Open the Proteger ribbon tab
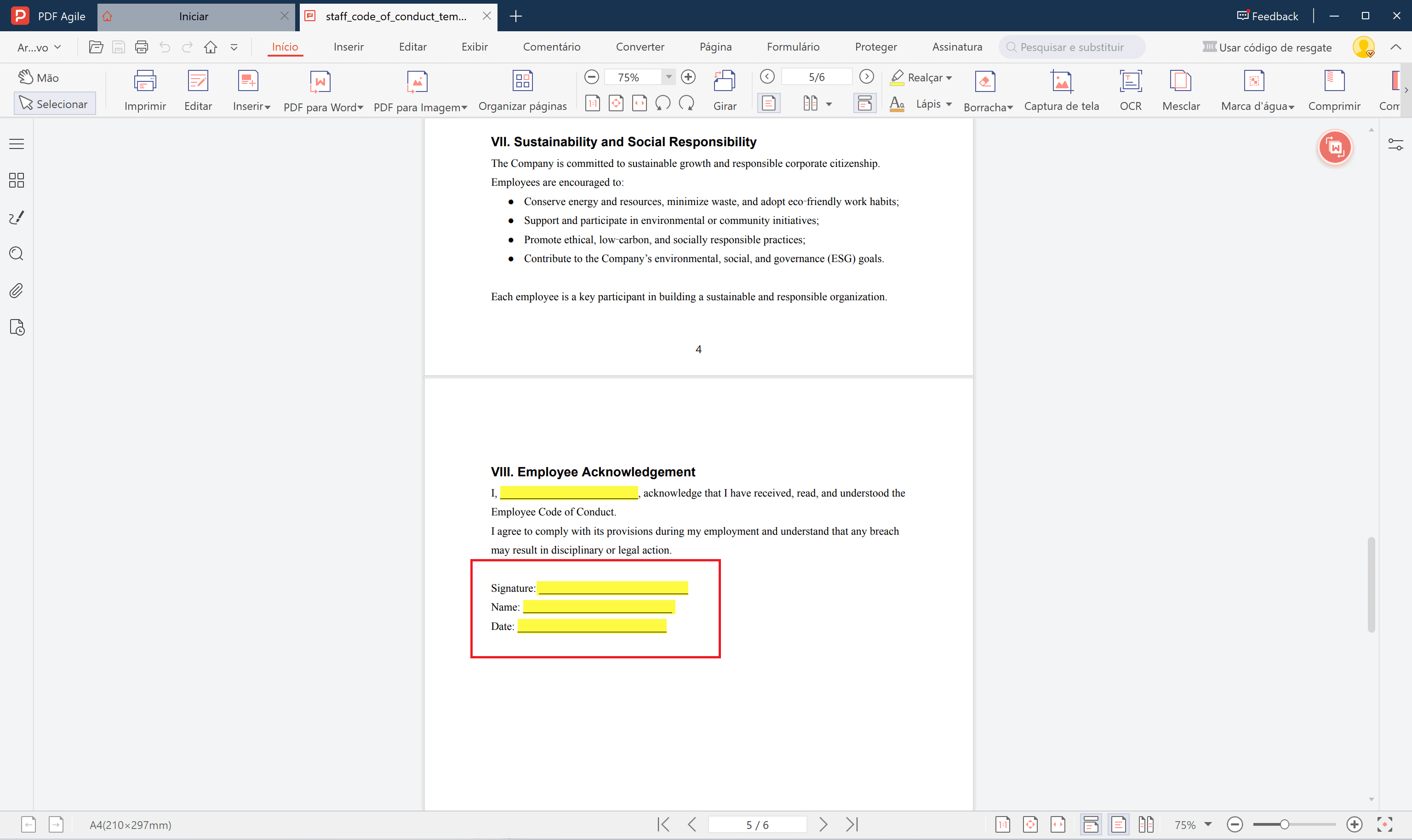 click(x=875, y=47)
